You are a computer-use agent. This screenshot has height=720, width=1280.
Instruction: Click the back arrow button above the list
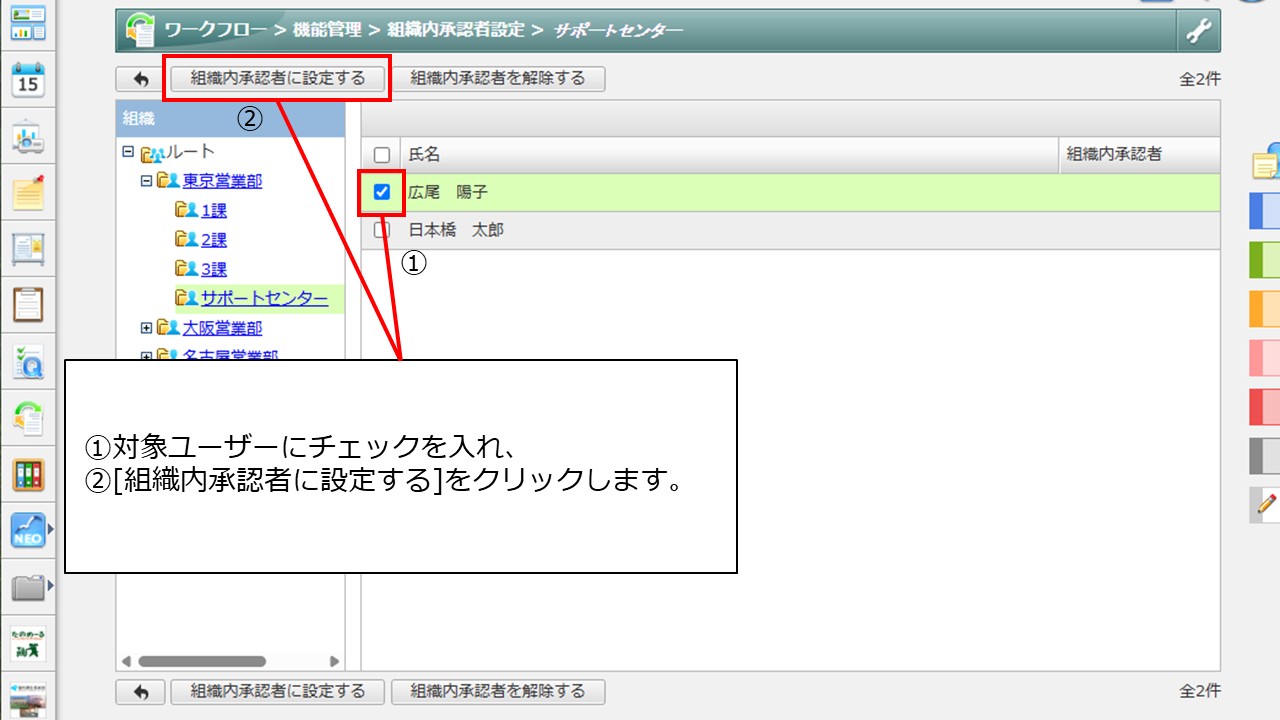140,78
